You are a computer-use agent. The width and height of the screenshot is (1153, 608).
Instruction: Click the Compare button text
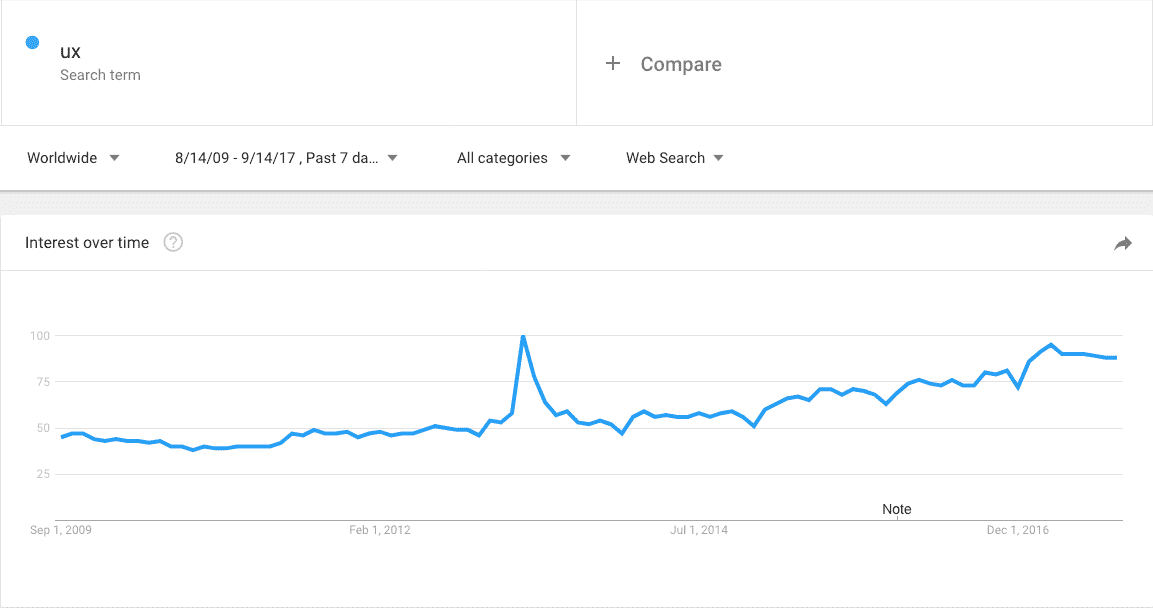coord(681,64)
